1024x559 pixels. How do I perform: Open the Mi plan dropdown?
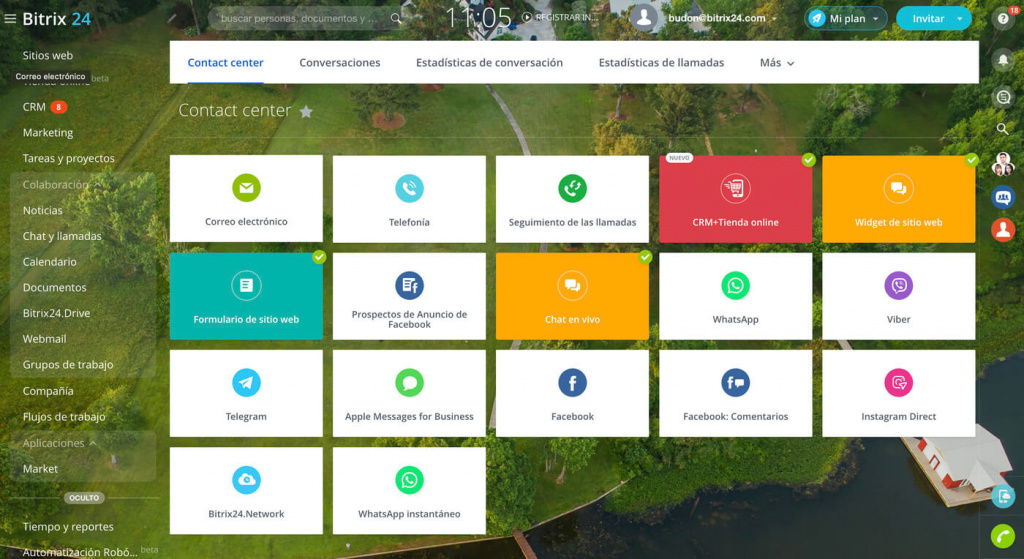[x=846, y=19]
